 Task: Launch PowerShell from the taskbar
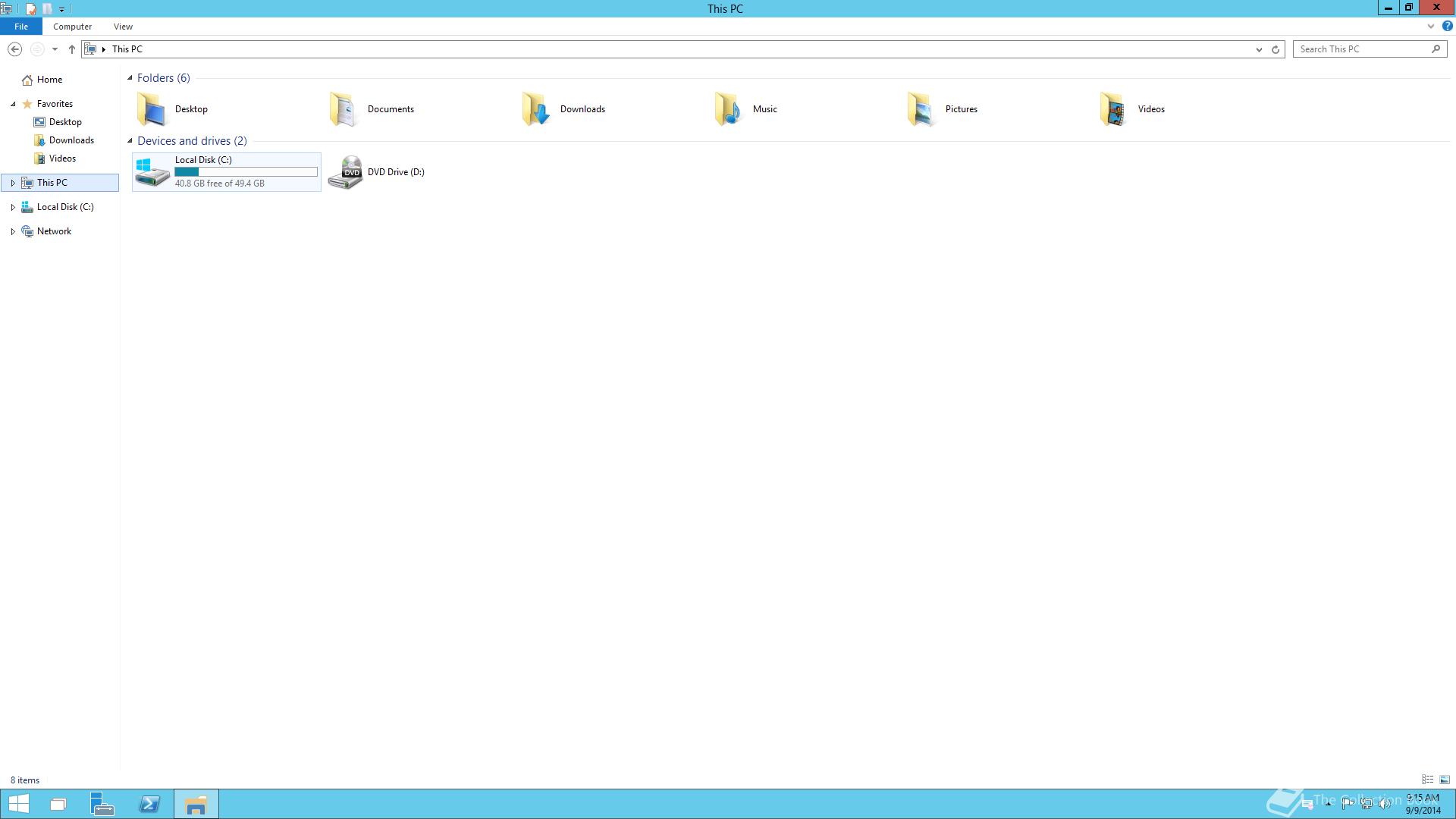pos(149,804)
